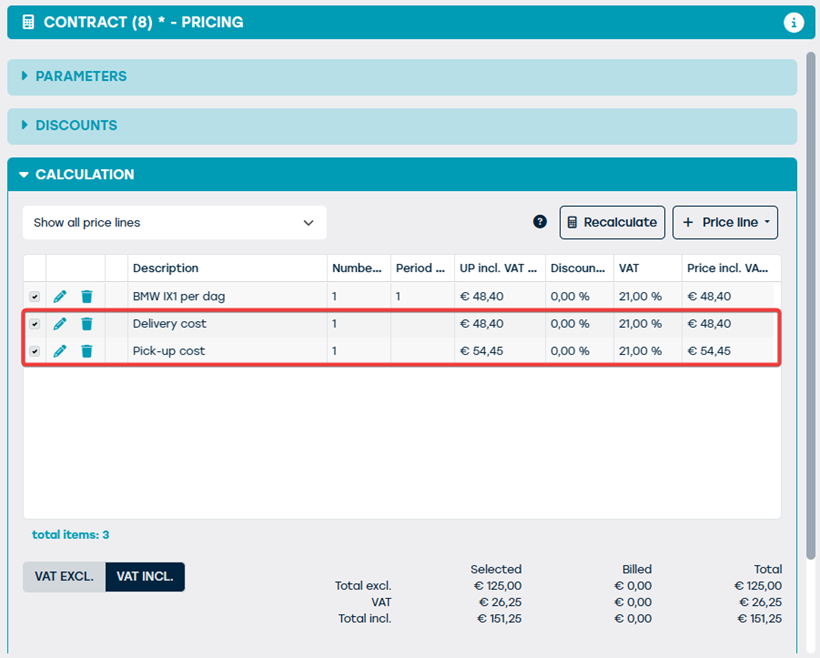
Task: Click the Selected VAT € 26,25 value
Action: pyautogui.click(x=500, y=603)
